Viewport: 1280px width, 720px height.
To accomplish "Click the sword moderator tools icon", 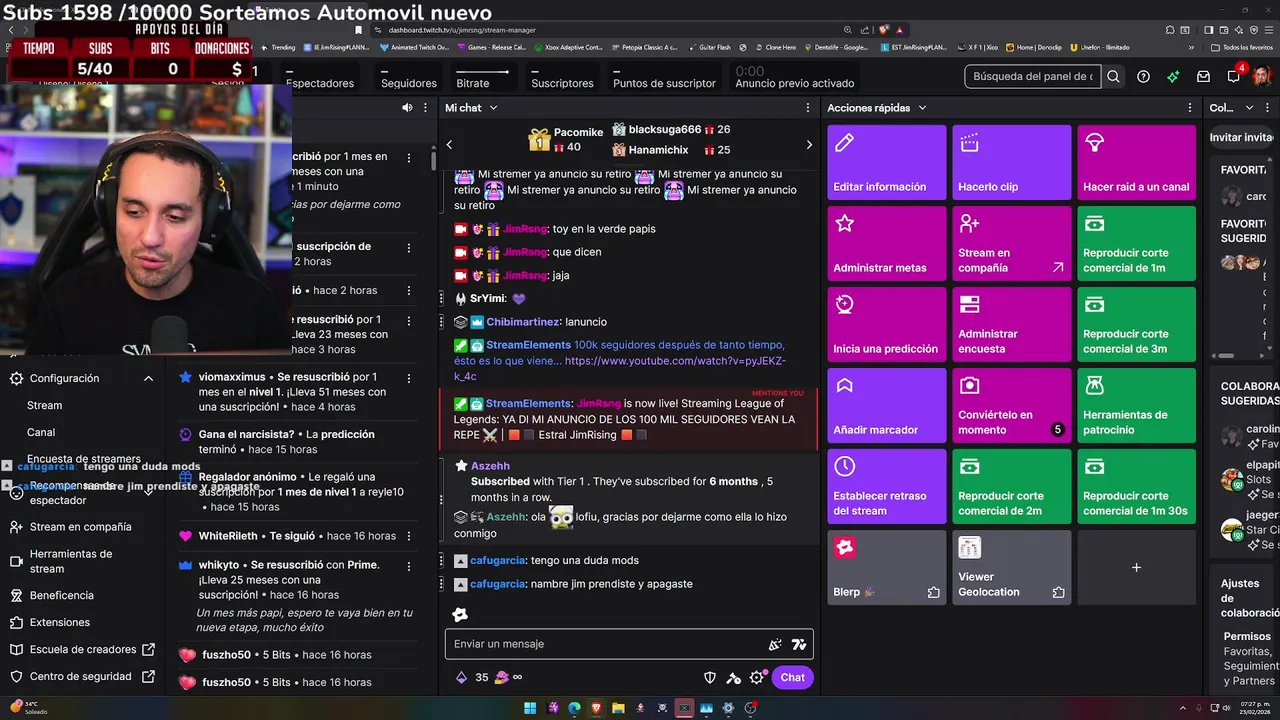I will 733,677.
